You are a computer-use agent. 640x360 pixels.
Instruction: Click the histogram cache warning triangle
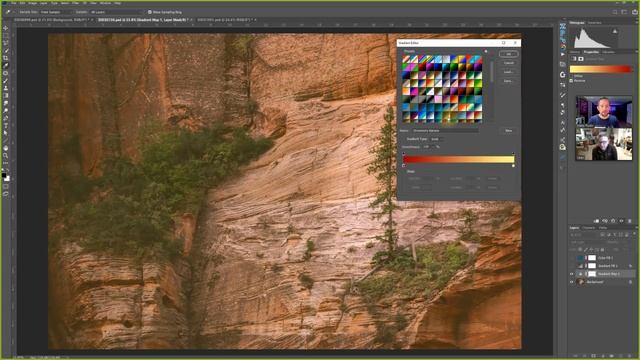tap(615, 31)
